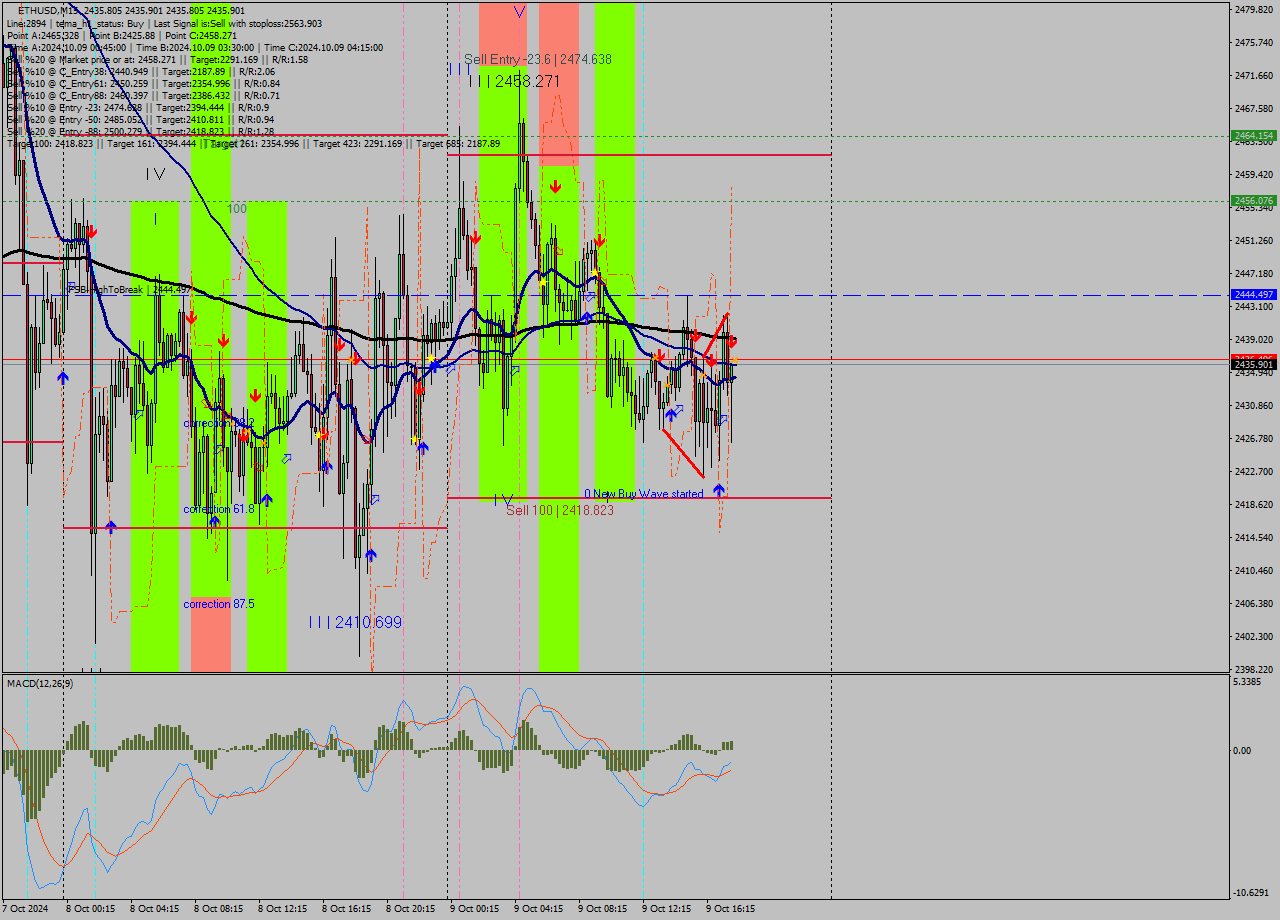This screenshot has height=920, width=1280.
Task: Click the MACD(12,26,9) indicator label
Action: tap(40, 683)
